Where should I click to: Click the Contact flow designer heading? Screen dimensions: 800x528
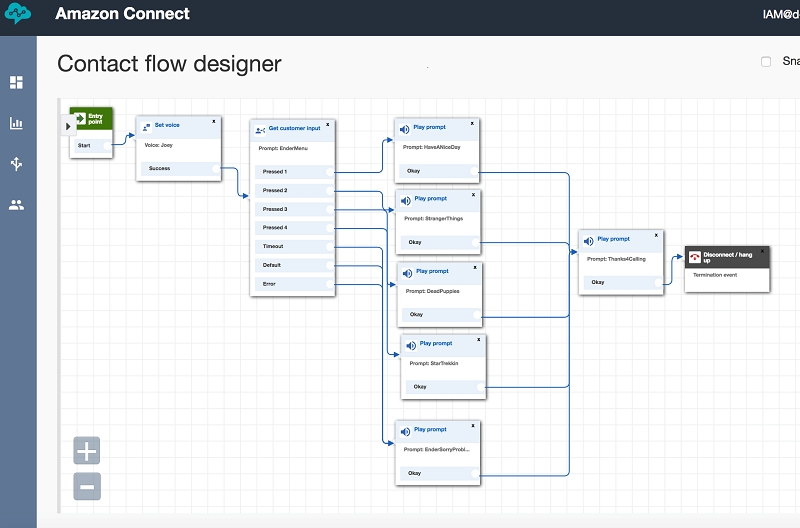click(x=169, y=64)
